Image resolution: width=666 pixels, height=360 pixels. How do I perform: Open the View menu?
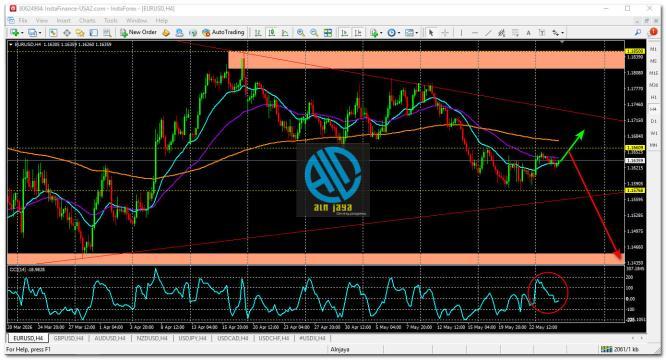coord(42,20)
